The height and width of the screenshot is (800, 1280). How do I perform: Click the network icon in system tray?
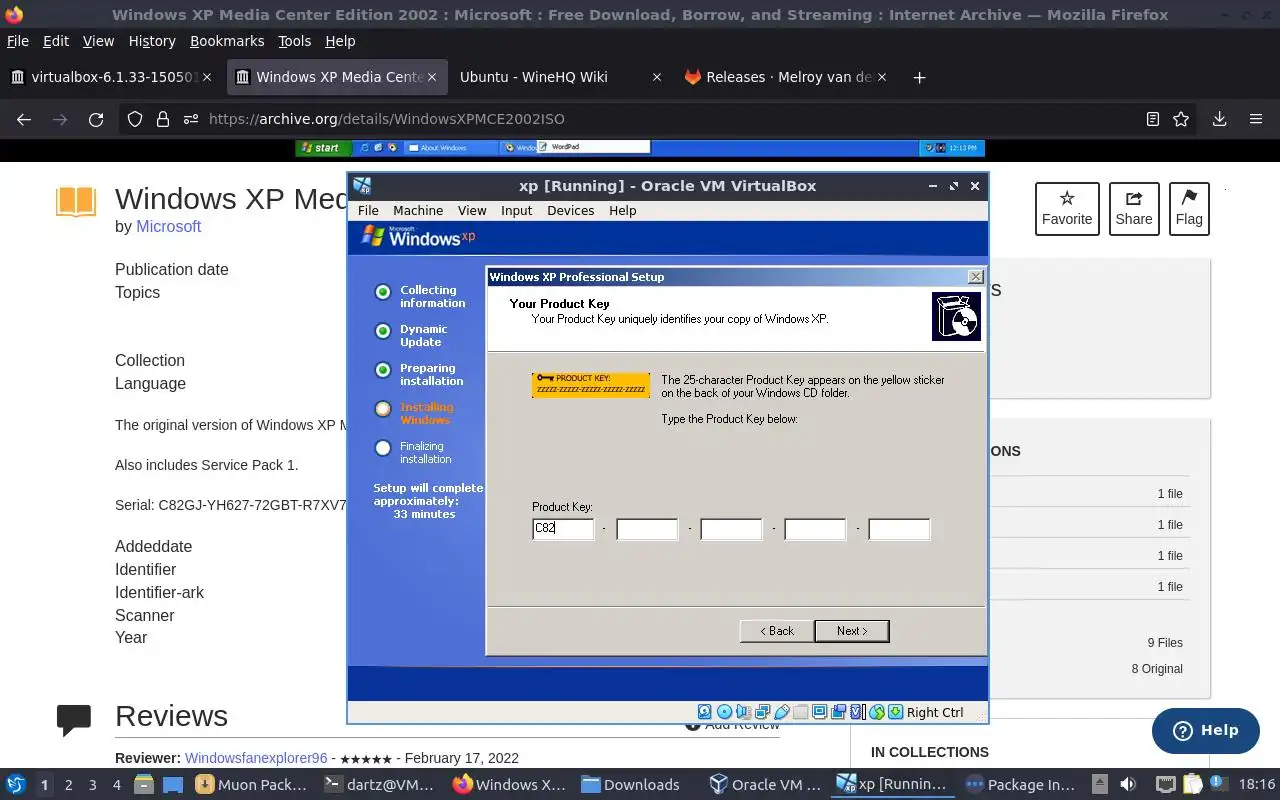click(1165, 785)
